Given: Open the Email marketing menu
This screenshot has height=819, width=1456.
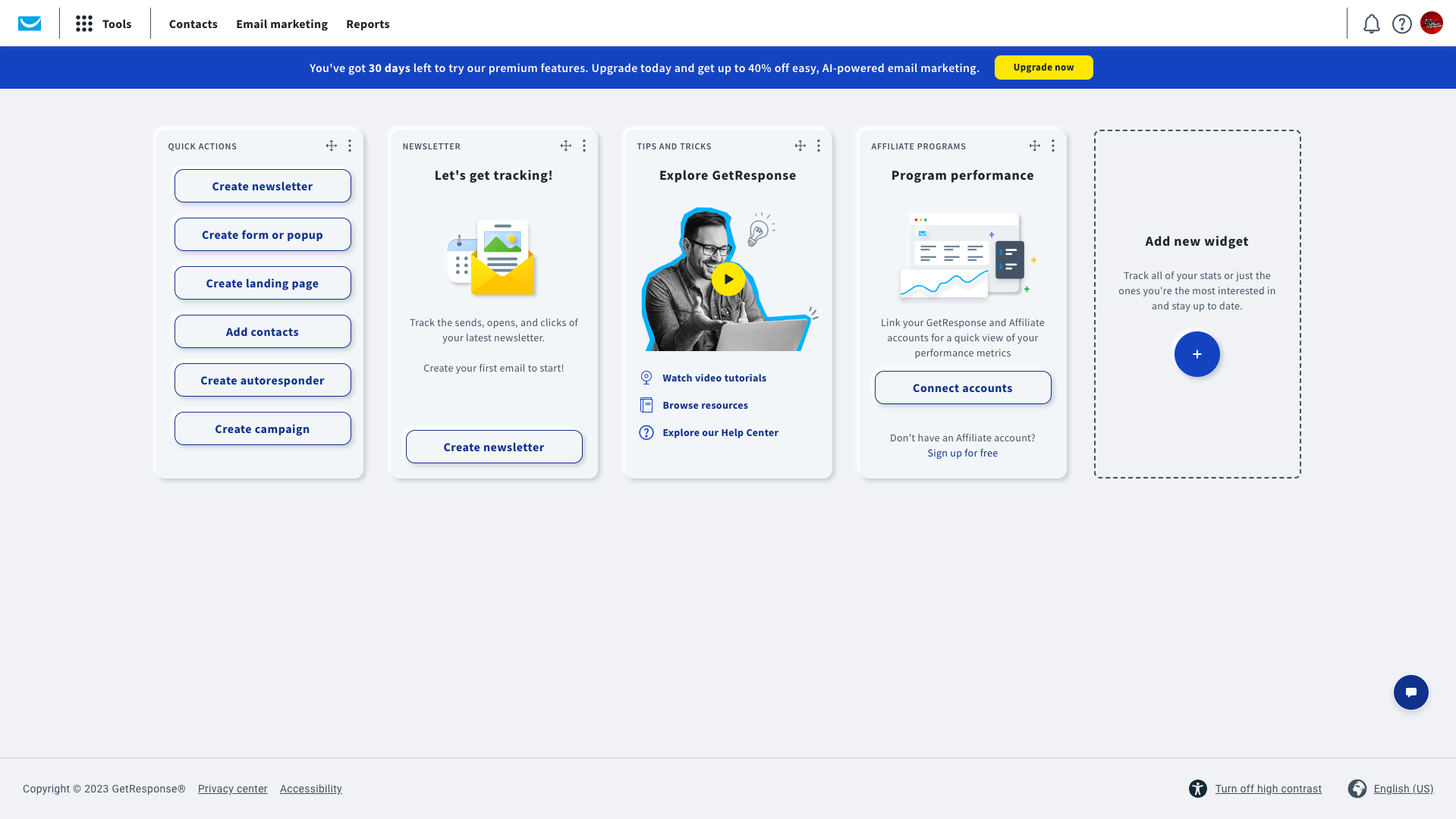Looking at the screenshot, I should (x=281, y=24).
